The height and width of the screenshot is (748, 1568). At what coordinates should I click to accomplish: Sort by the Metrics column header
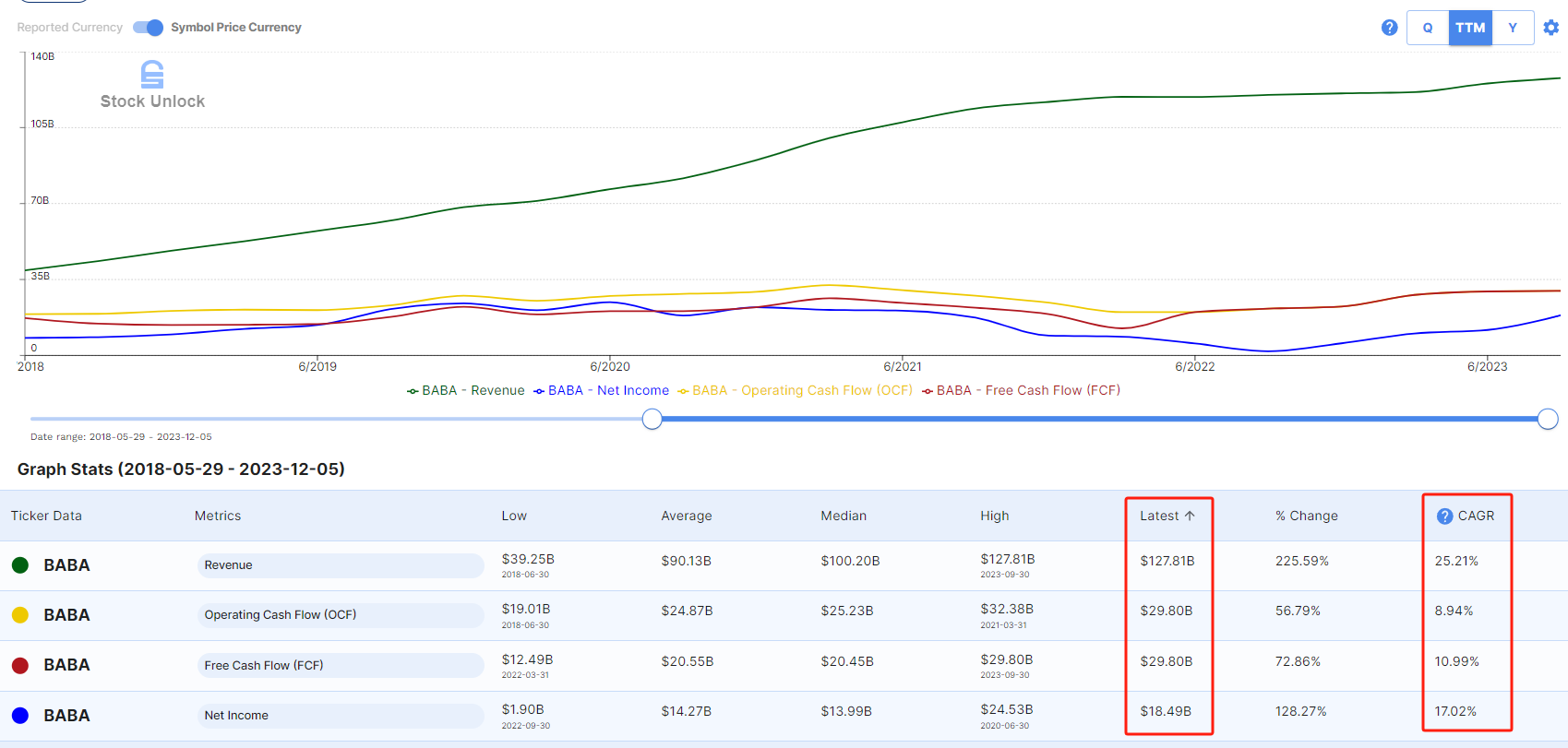(x=218, y=516)
